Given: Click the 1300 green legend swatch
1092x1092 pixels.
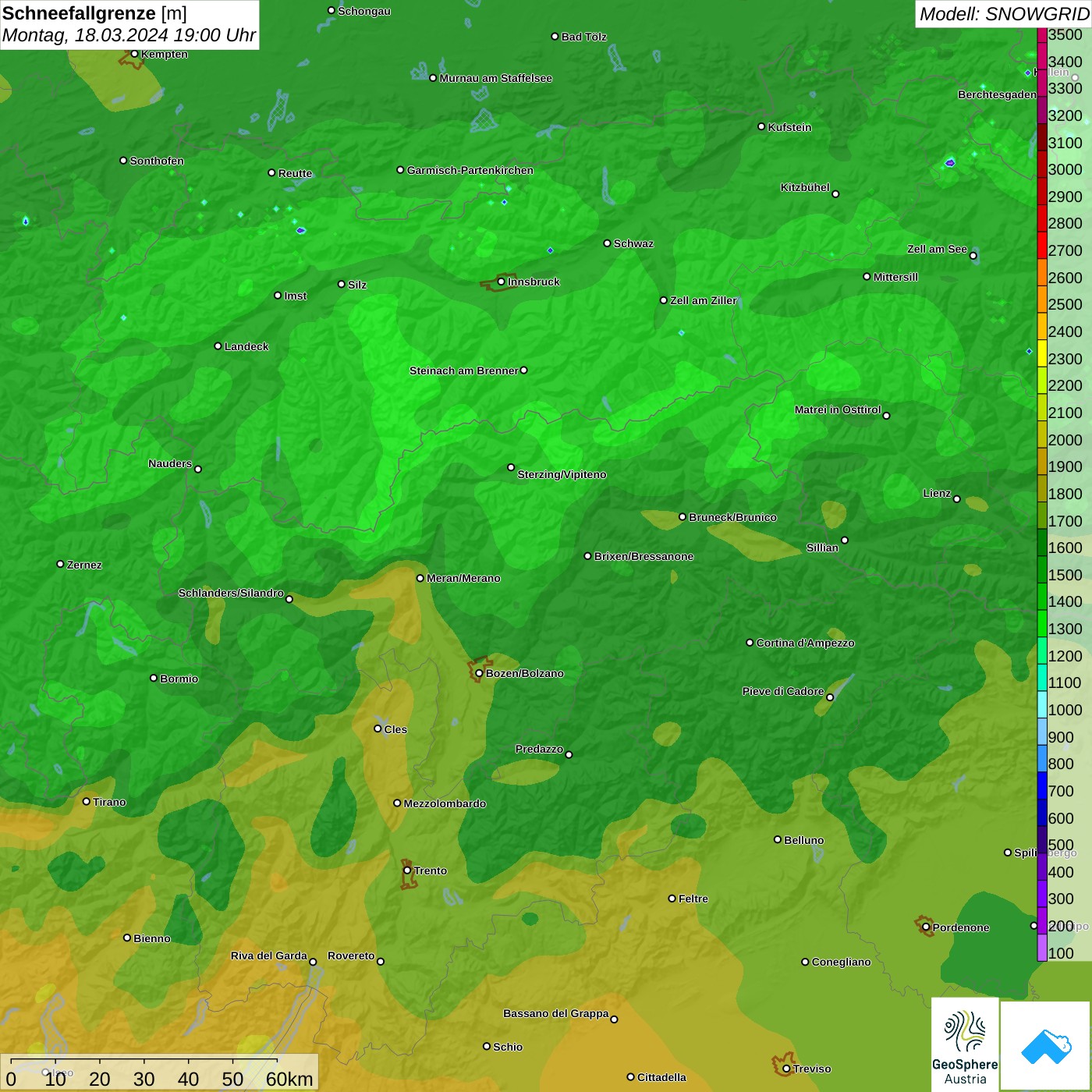Looking at the screenshot, I should coord(1042,623).
